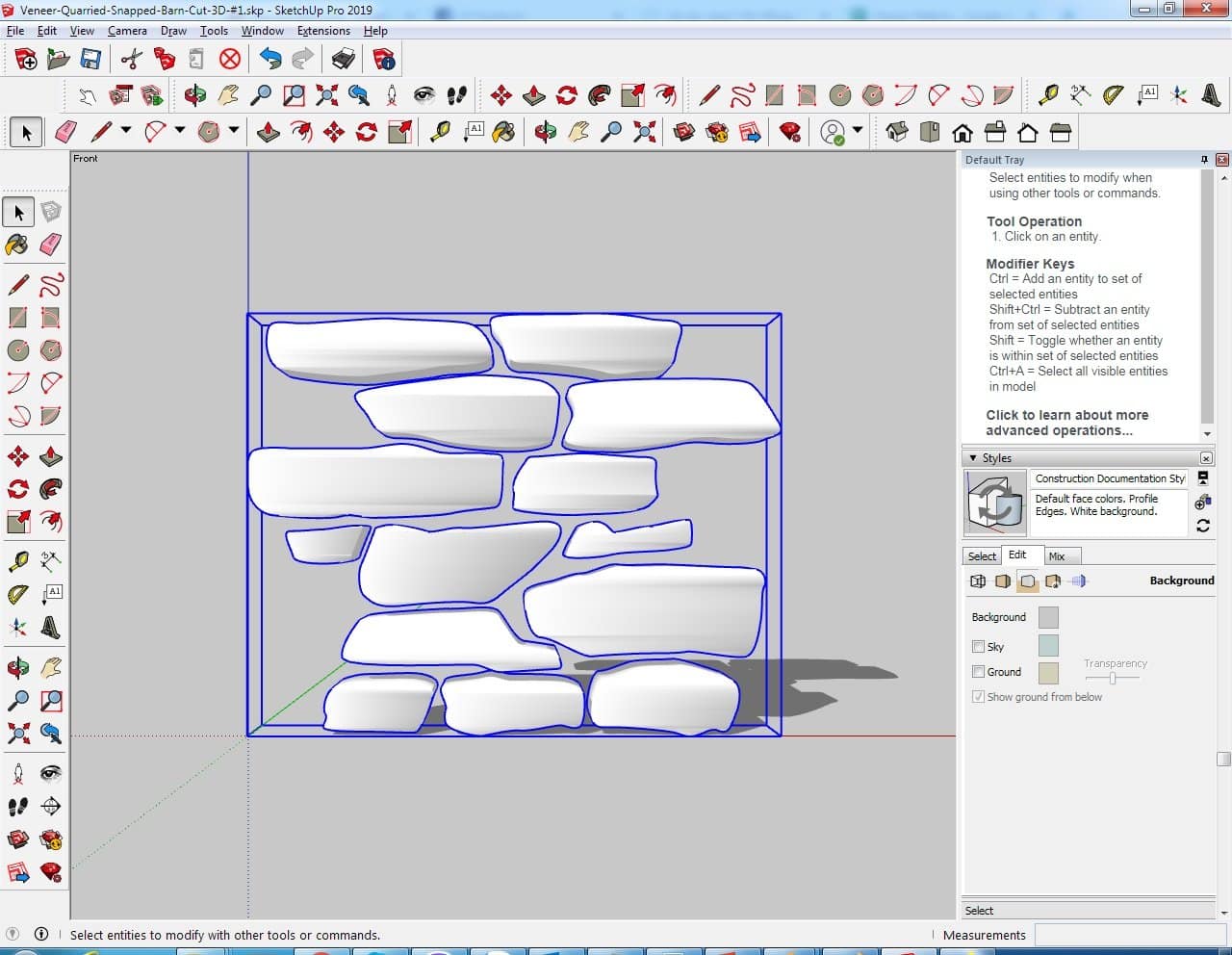This screenshot has height=955, width=1232.
Task: Click the Background color swatch
Action: [x=1048, y=617]
